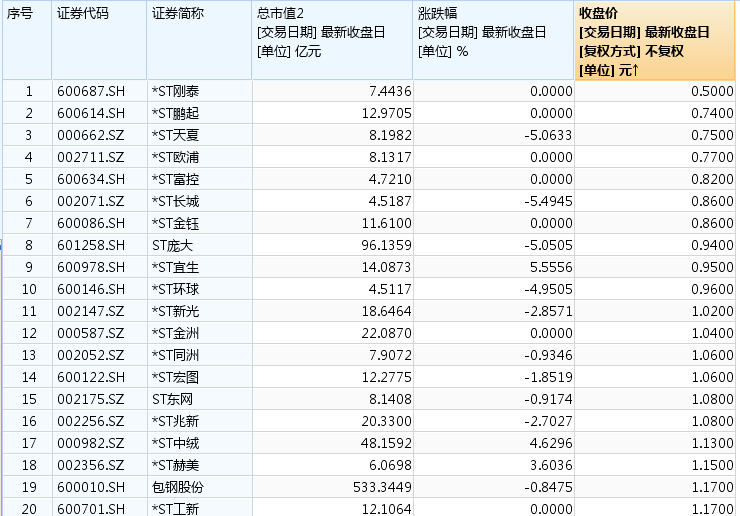
Task: Select stock code 600086.SH
Action: [91, 223]
